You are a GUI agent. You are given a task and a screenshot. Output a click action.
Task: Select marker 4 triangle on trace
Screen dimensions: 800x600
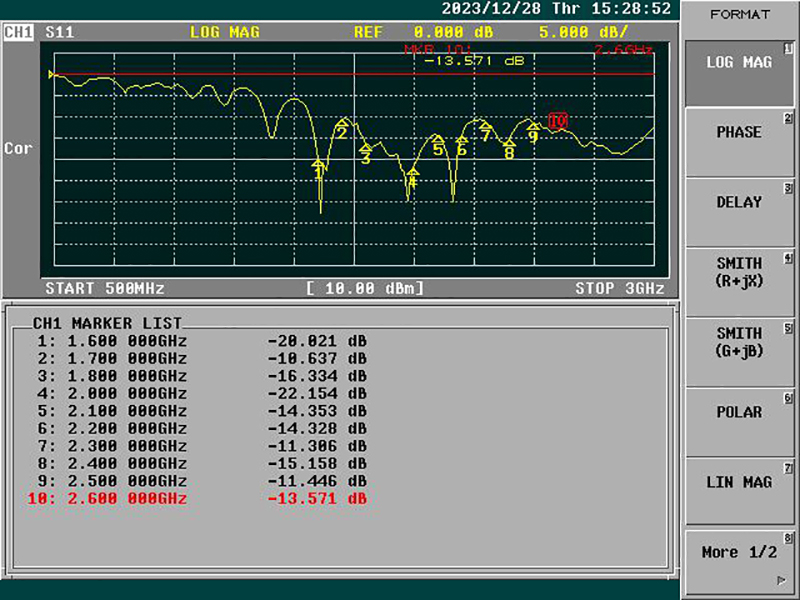click(x=413, y=172)
